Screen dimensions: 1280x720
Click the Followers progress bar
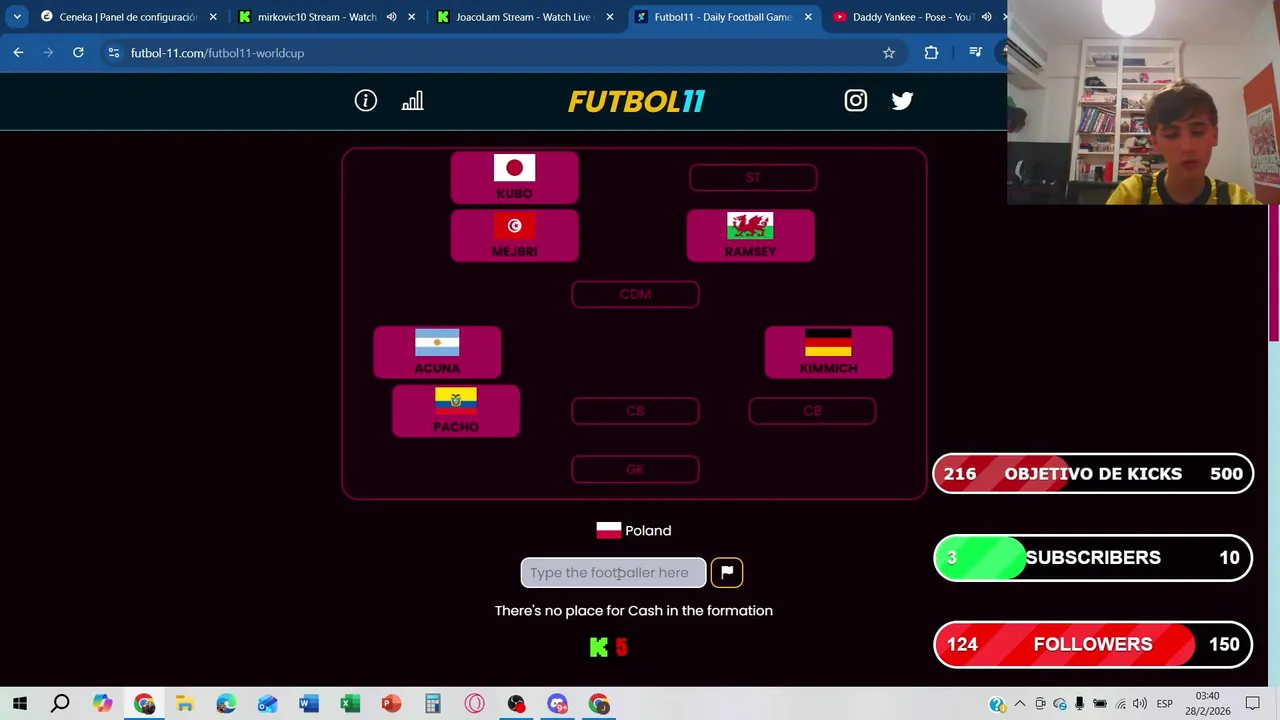click(1093, 645)
